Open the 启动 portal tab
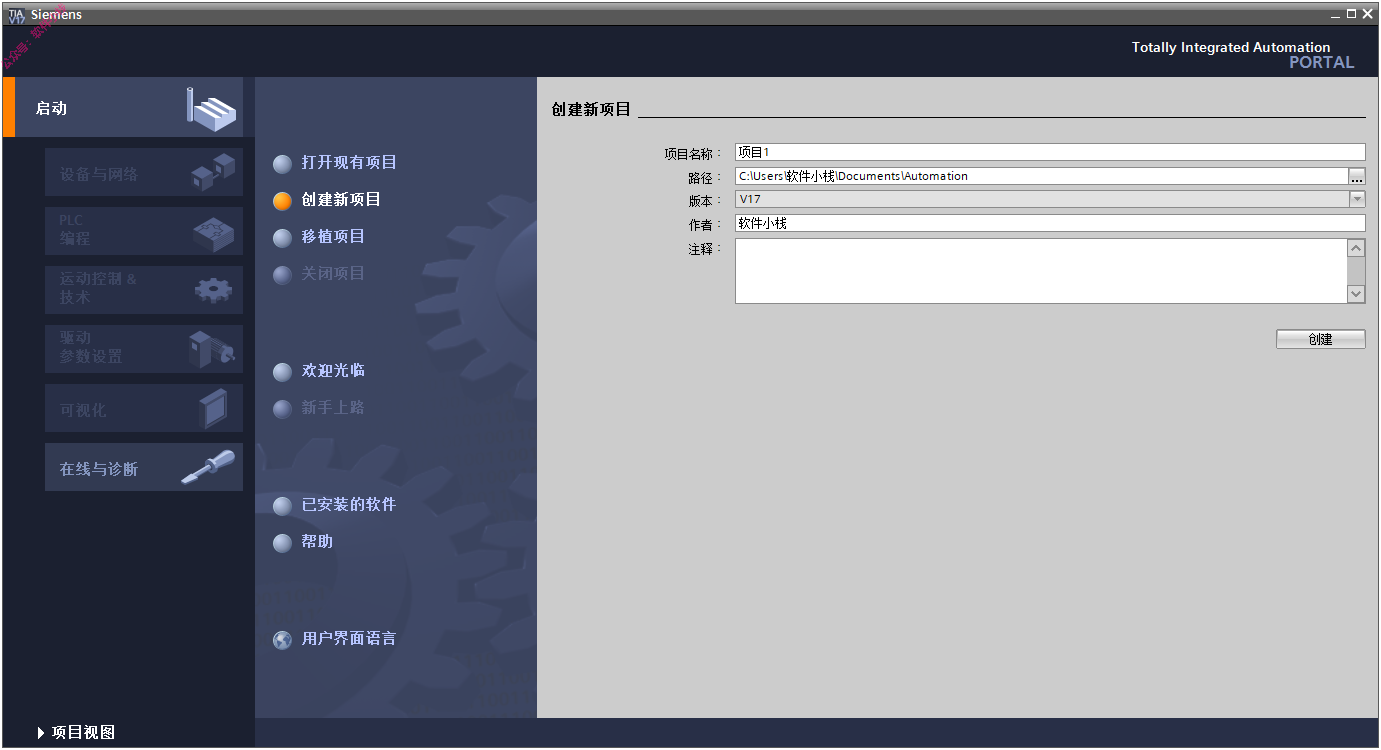The width and height of the screenshot is (1381, 750). tap(123, 107)
